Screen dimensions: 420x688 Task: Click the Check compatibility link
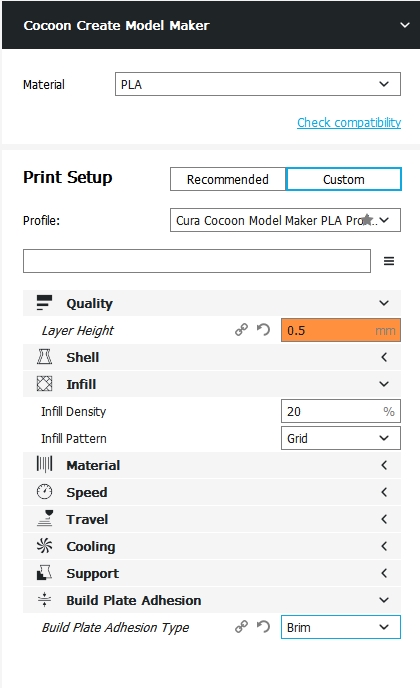[349, 122]
